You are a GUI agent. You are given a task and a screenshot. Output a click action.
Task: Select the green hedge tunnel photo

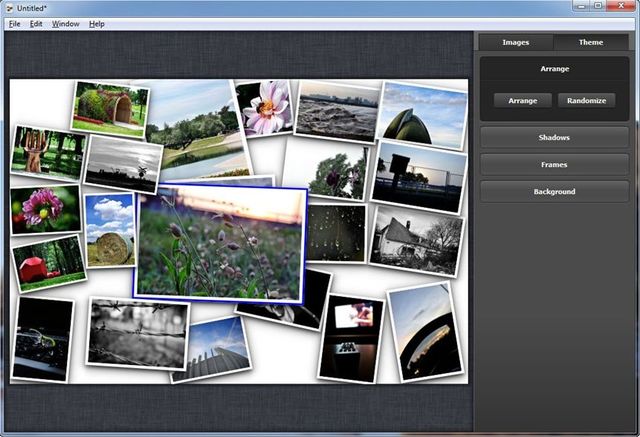tap(110, 109)
